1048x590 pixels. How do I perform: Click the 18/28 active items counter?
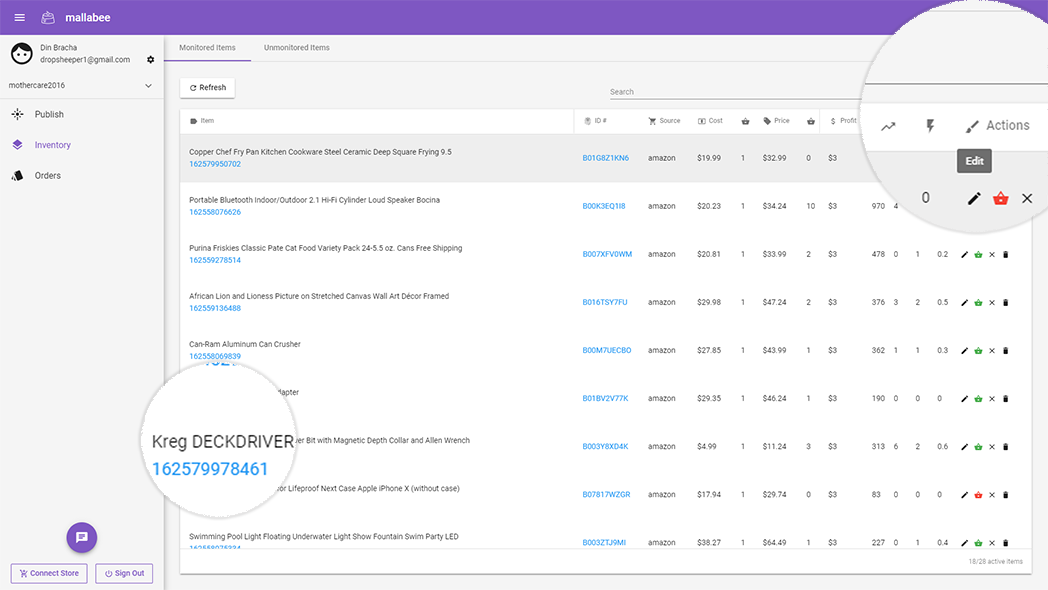point(995,561)
